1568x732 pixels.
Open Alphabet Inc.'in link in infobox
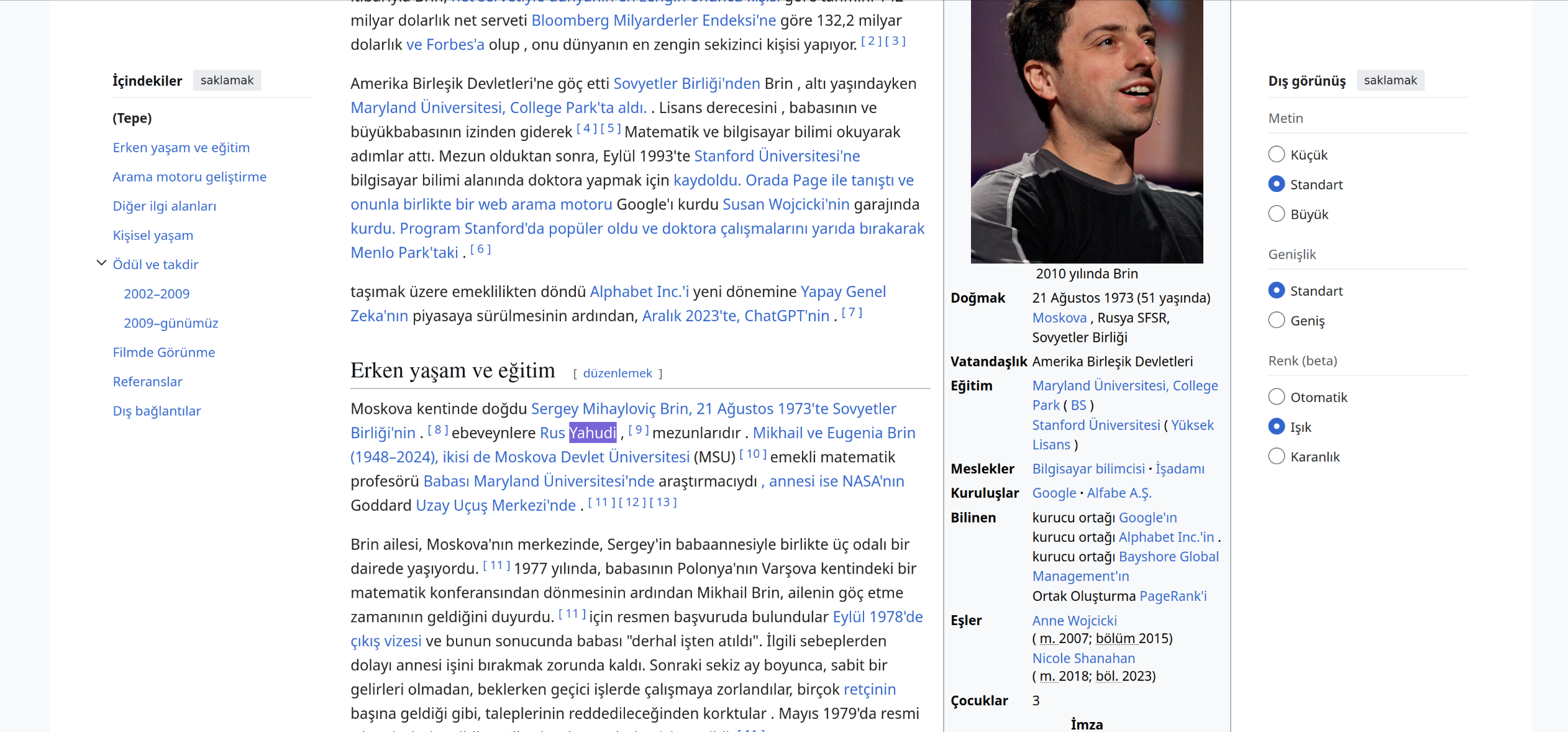[x=1166, y=537]
